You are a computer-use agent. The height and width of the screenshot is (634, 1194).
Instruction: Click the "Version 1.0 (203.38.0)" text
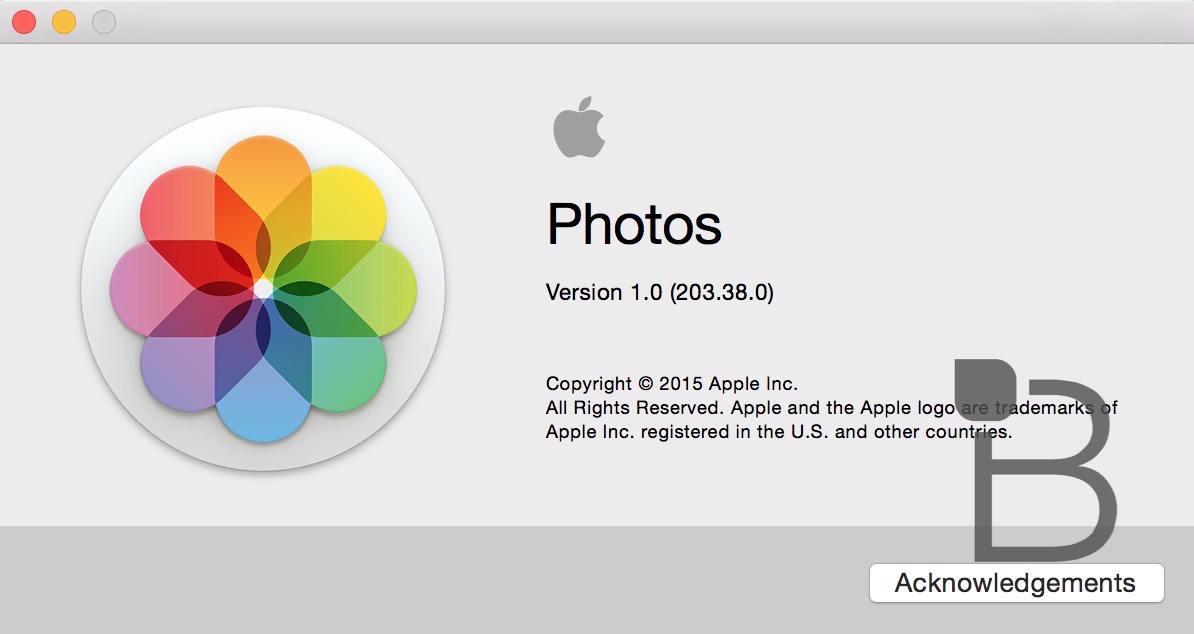[x=659, y=292]
